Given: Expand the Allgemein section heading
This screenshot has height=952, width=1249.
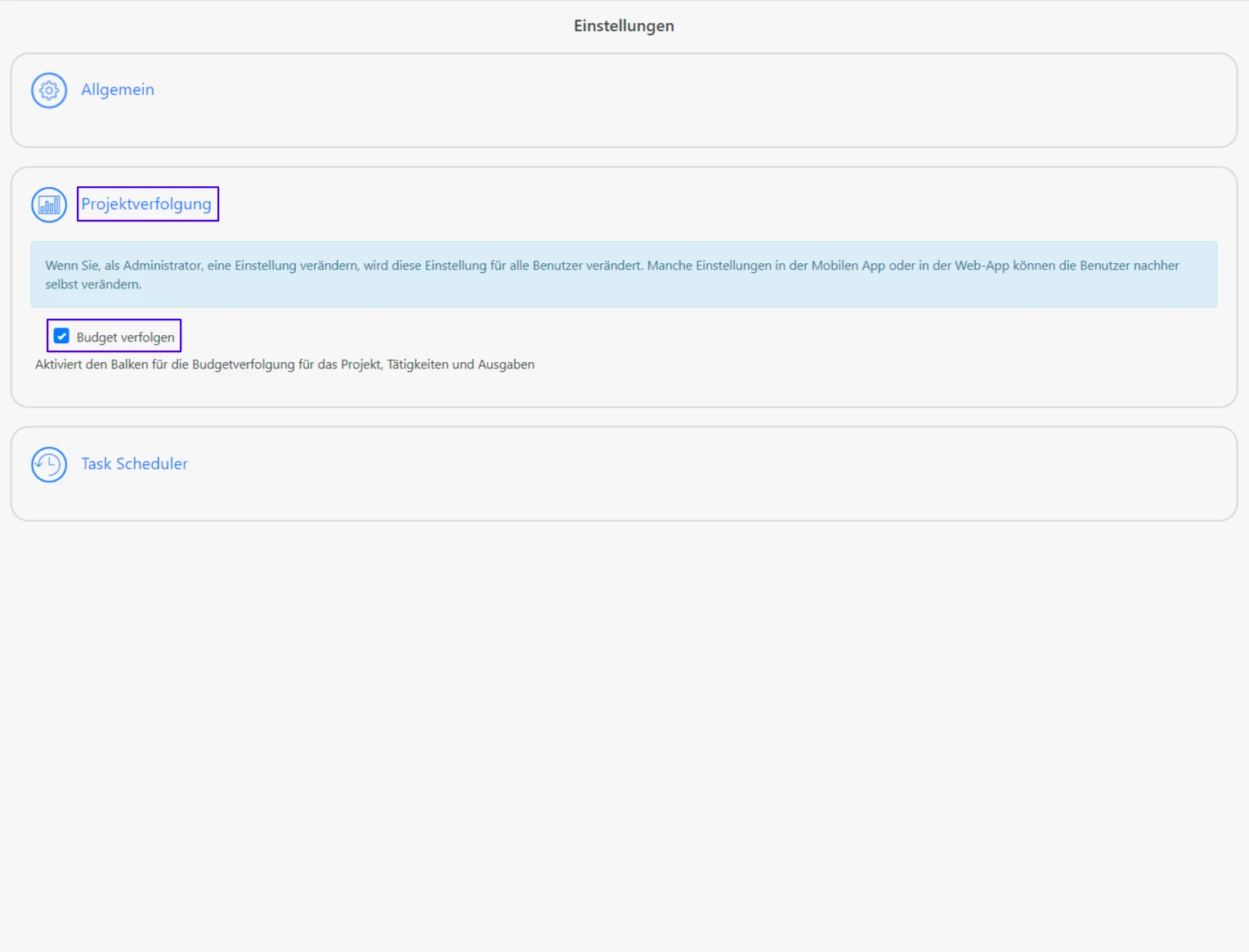Looking at the screenshot, I should point(118,90).
